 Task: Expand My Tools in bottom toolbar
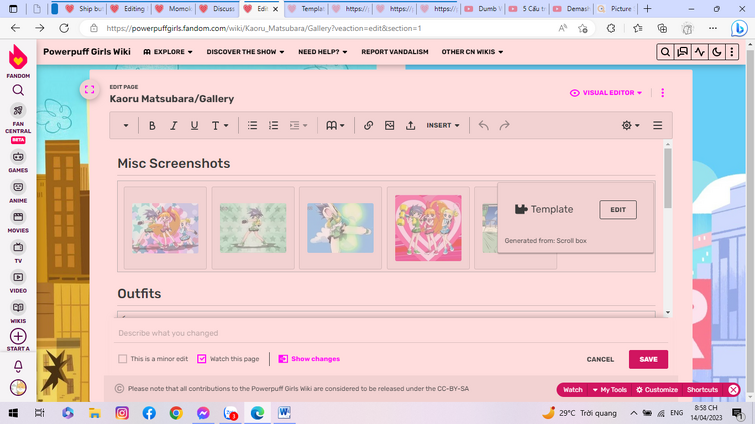click(610, 390)
